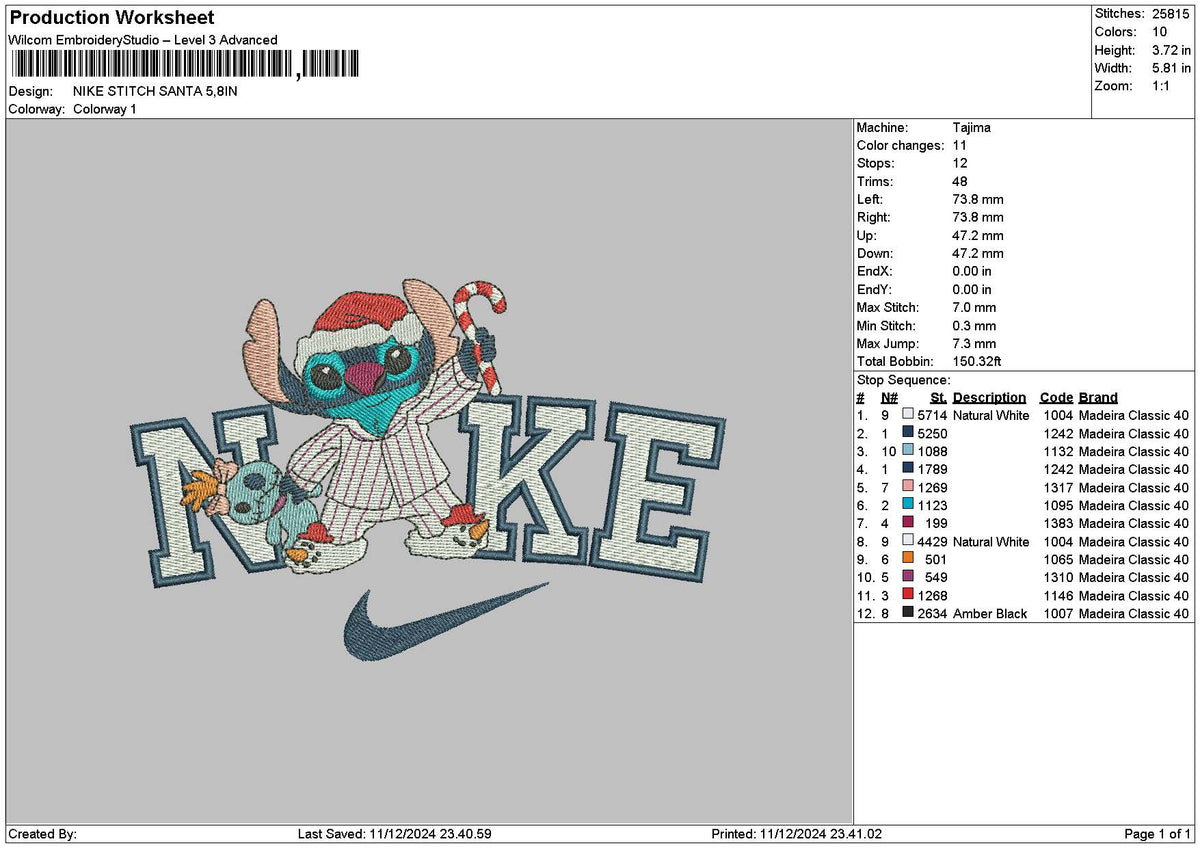Click stitch count "2634" in stop 12
1200x848 pixels.
pos(932,613)
